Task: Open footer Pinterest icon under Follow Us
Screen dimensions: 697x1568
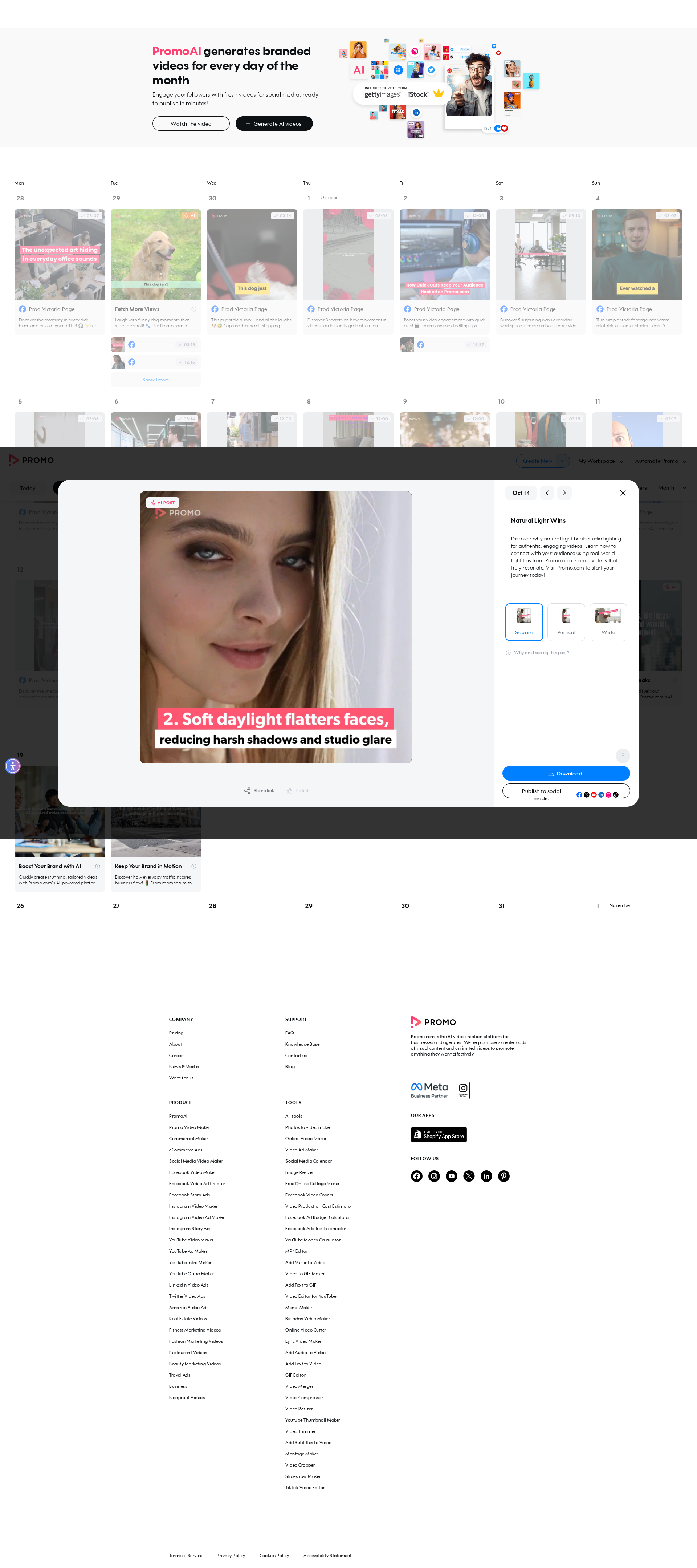Action: pyautogui.click(x=504, y=1176)
